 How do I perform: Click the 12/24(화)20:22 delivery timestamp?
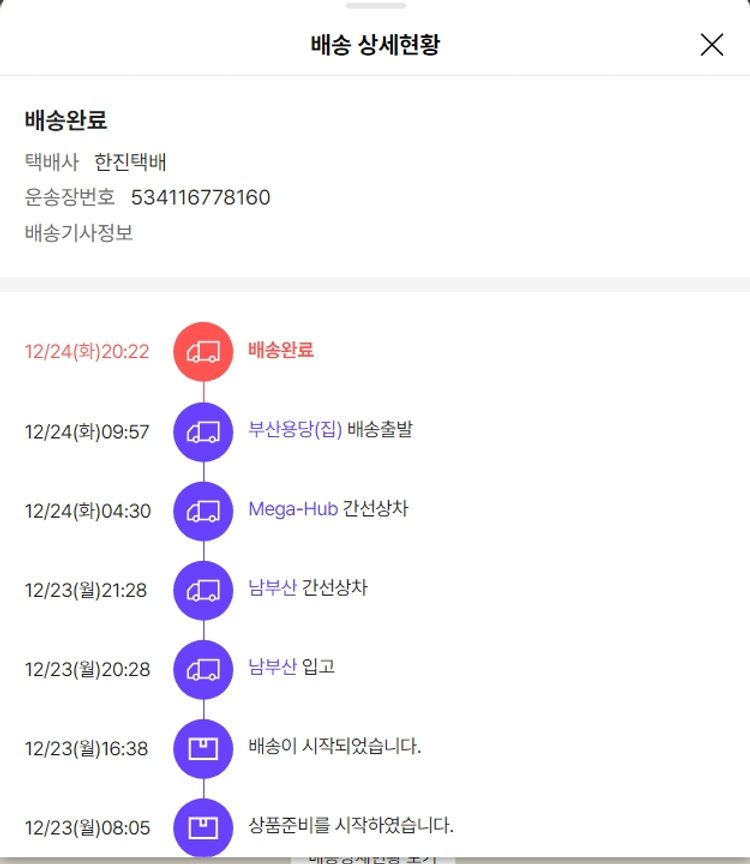[87, 352]
